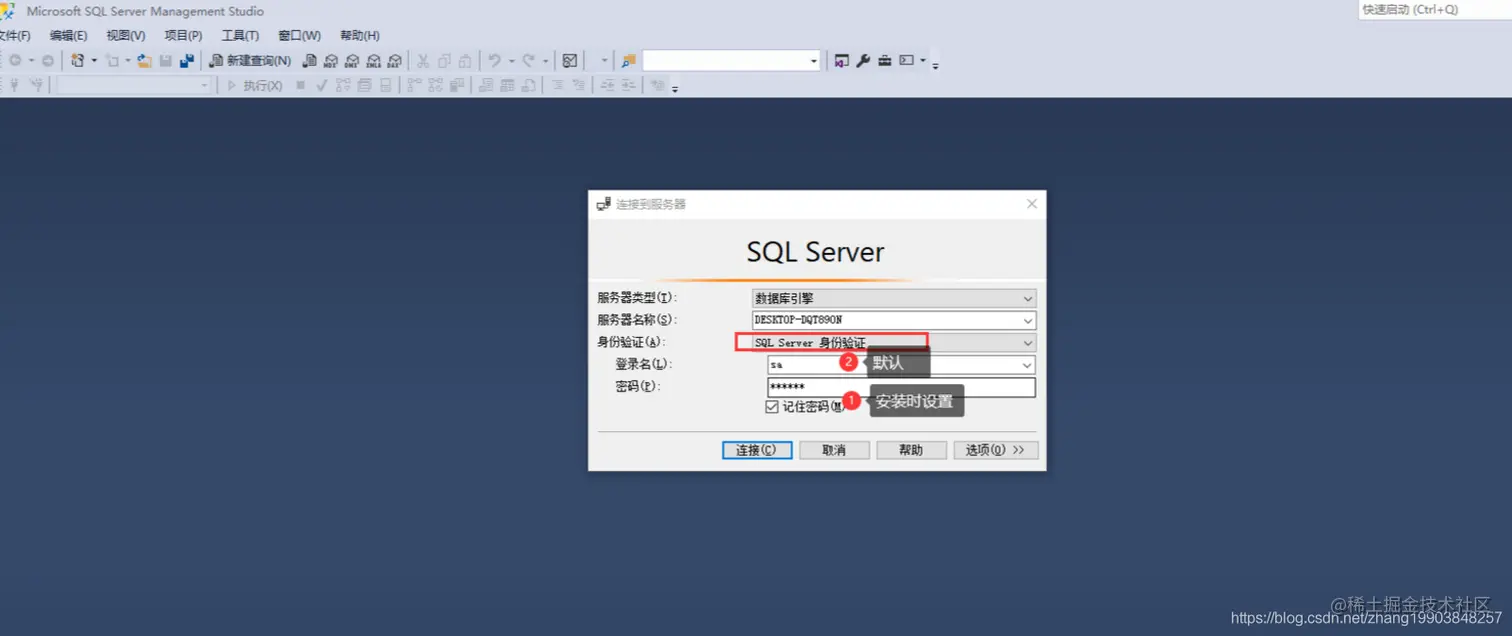Viewport: 1512px width, 636px height.
Task: Click the MDX query icon
Action: (330, 61)
